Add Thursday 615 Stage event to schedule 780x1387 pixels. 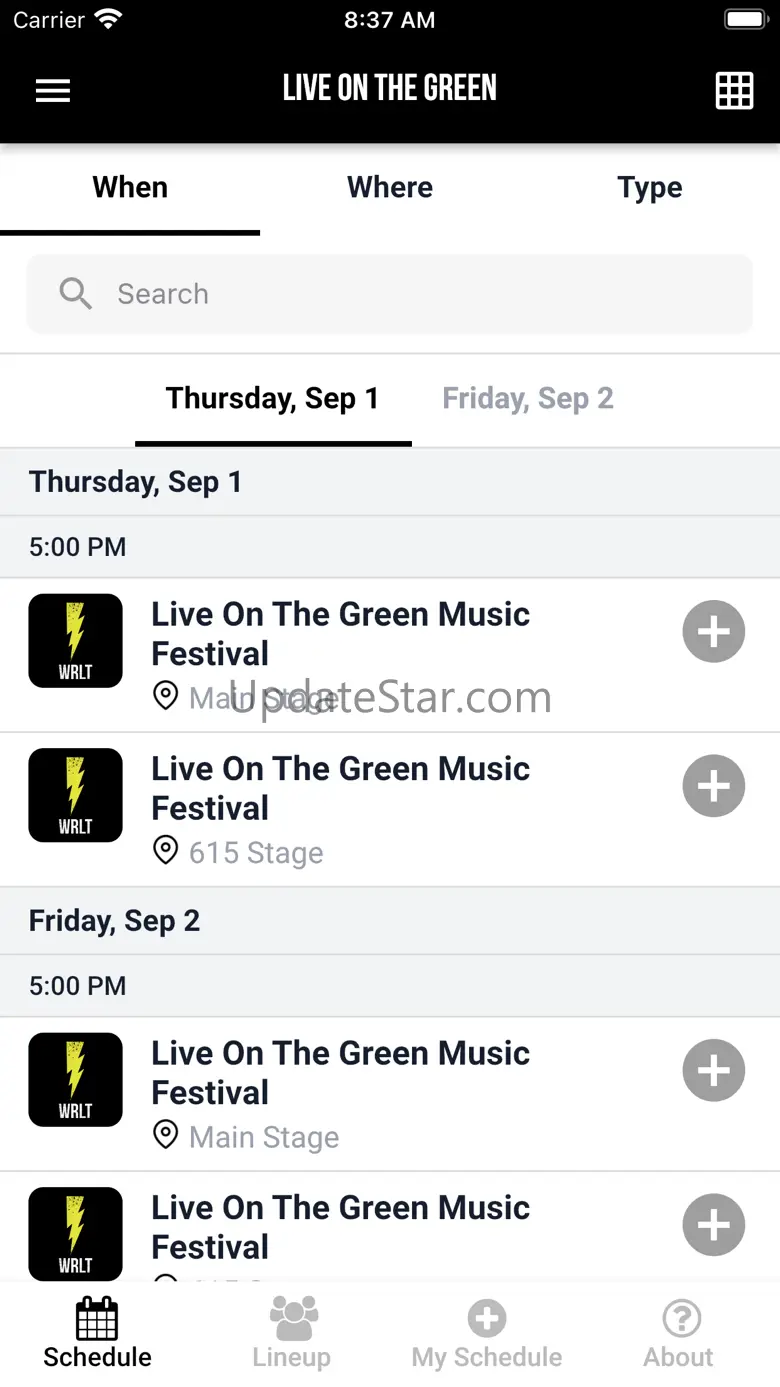click(x=713, y=786)
